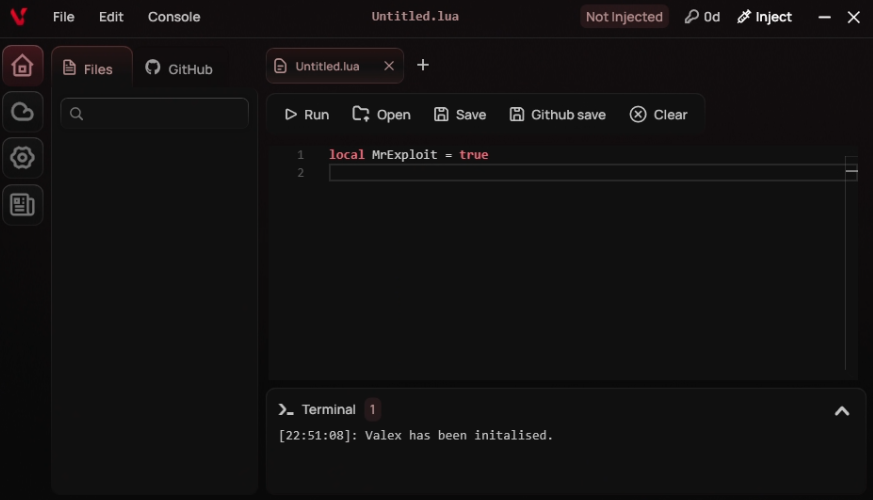
Task: Open the Console menu
Action: (x=174, y=17)
